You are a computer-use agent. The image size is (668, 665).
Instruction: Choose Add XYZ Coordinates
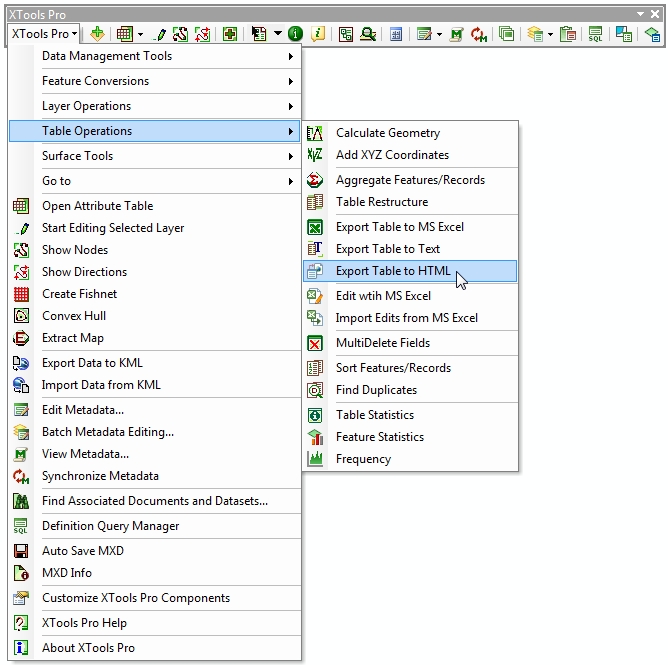410,155
